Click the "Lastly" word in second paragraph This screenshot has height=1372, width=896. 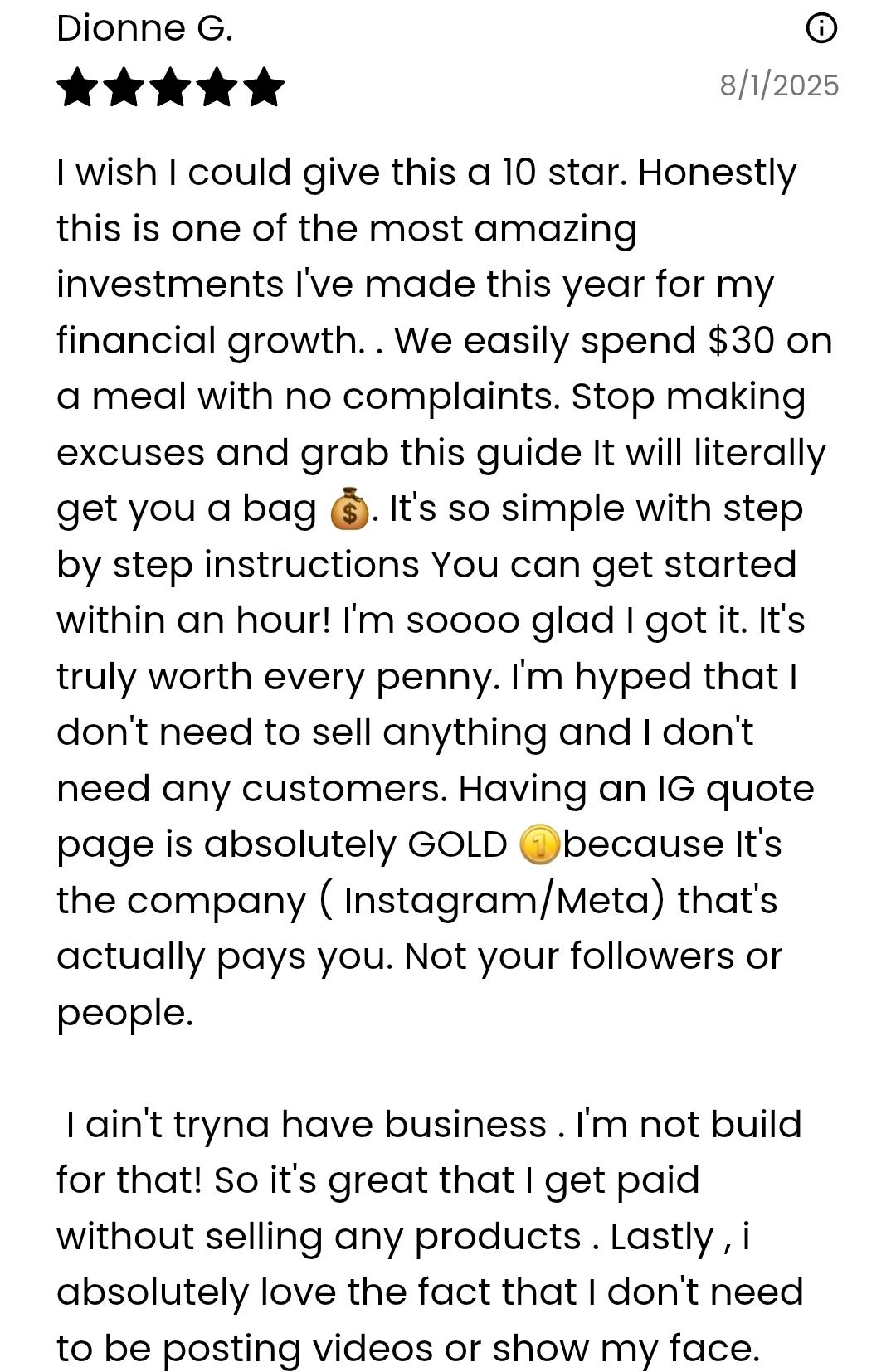661,1237
